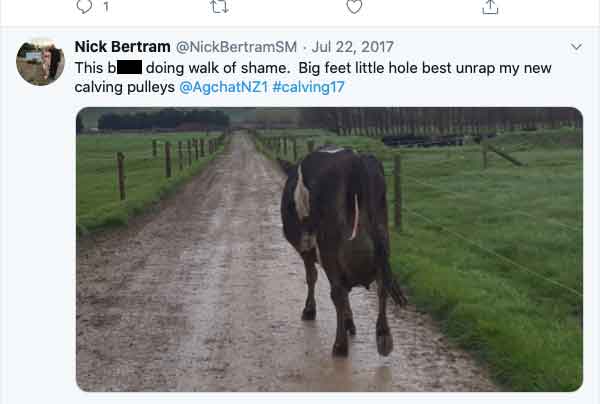Click the grass paddock on right of photo

pyautogui.click(x=494, y=245)
